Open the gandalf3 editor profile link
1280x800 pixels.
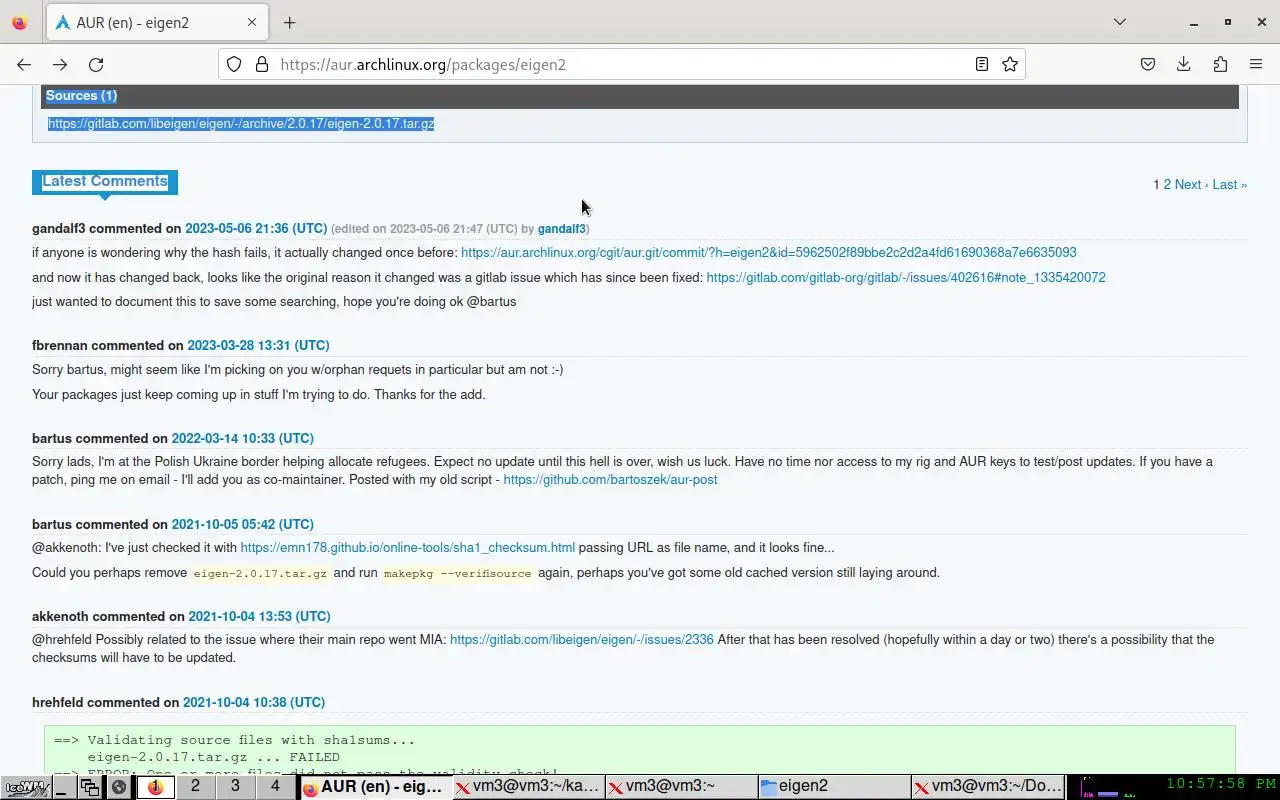pos(562,229)
